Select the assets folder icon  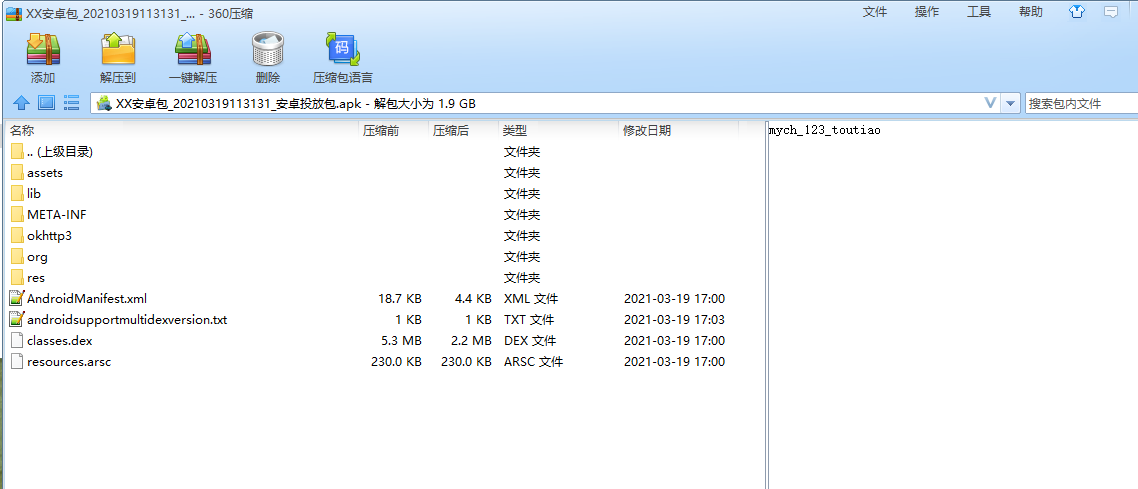click(x=17, y=173)
